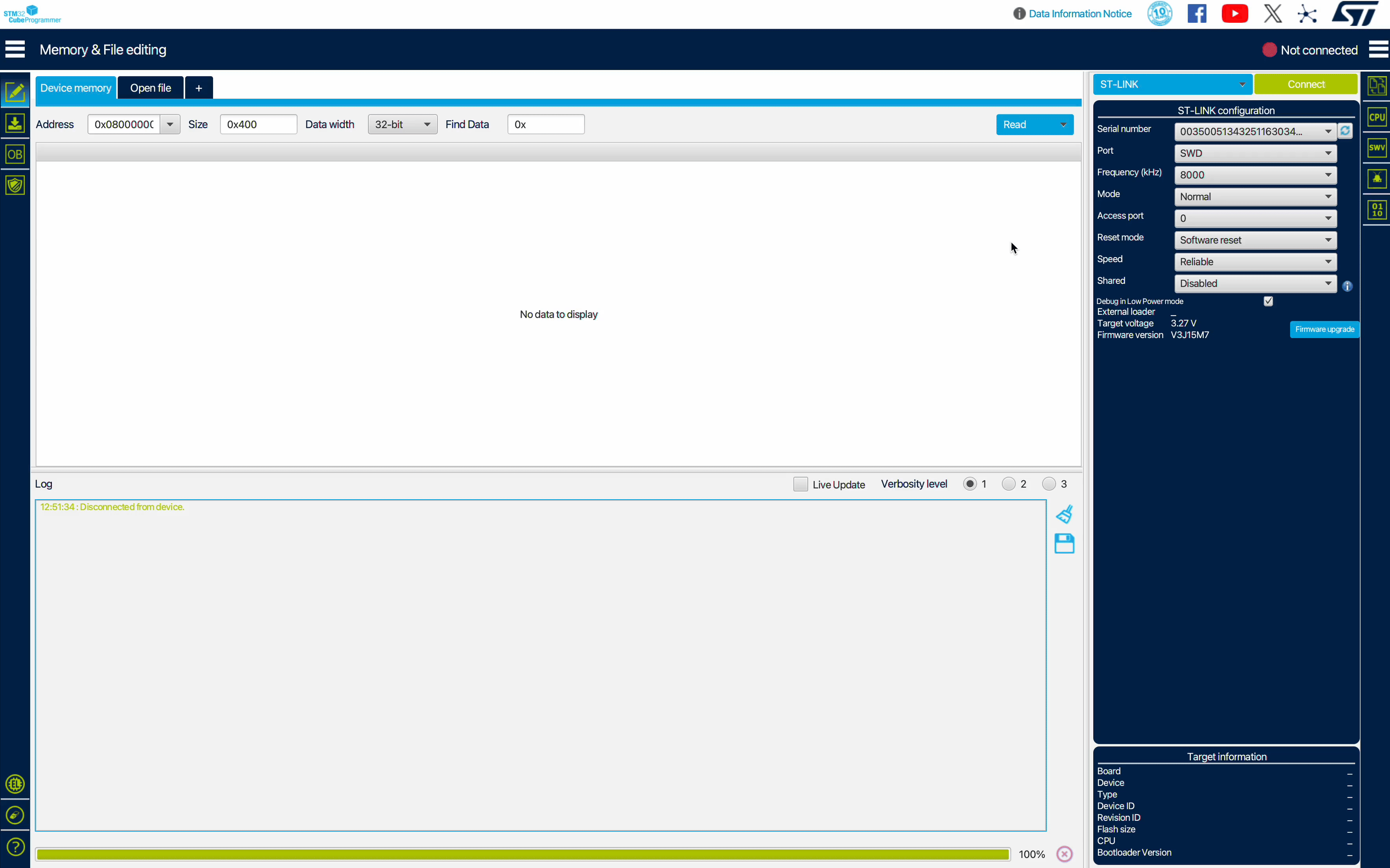
Task: Open the YouTube icon in the header
Action: click(x=1234, y=14)
